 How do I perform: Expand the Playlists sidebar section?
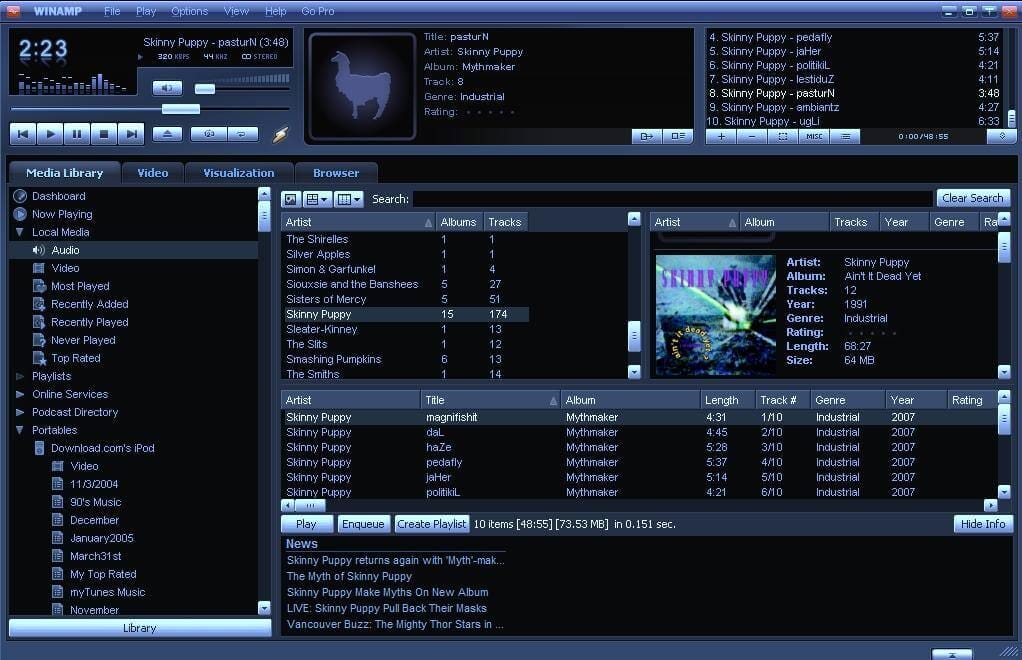[x=20, y=376]
